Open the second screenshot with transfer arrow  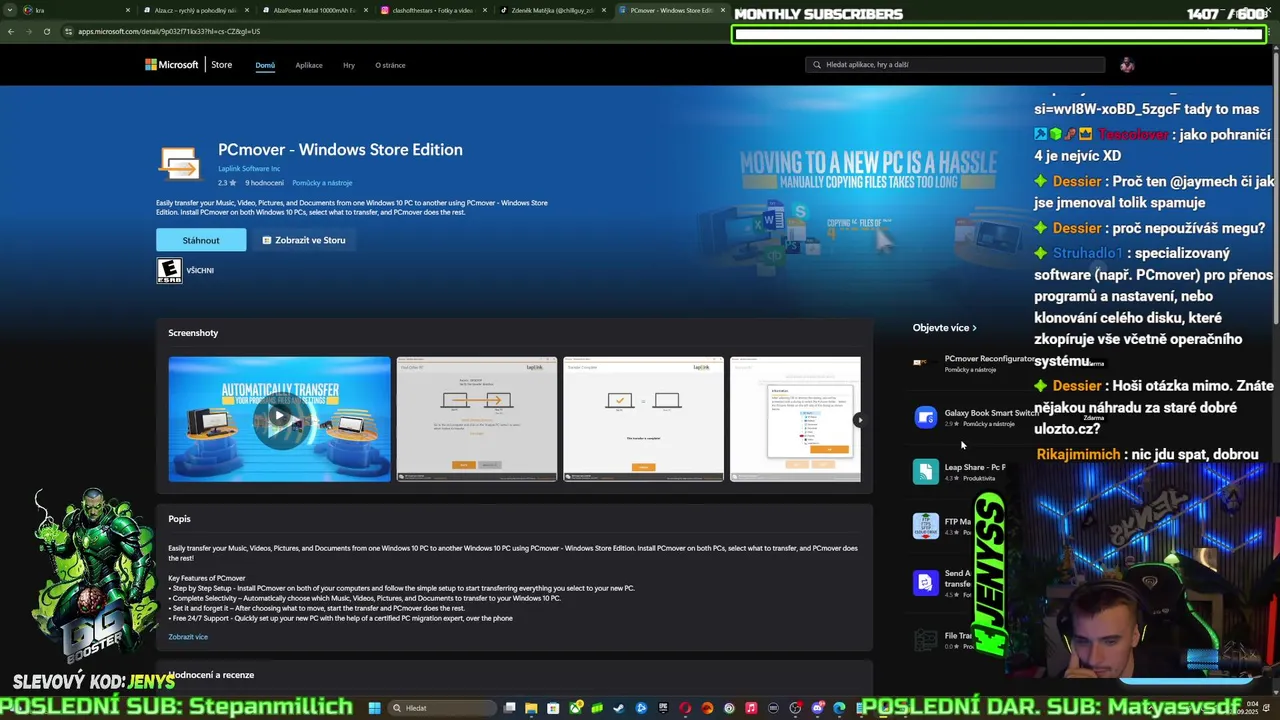tap(477, 419)
